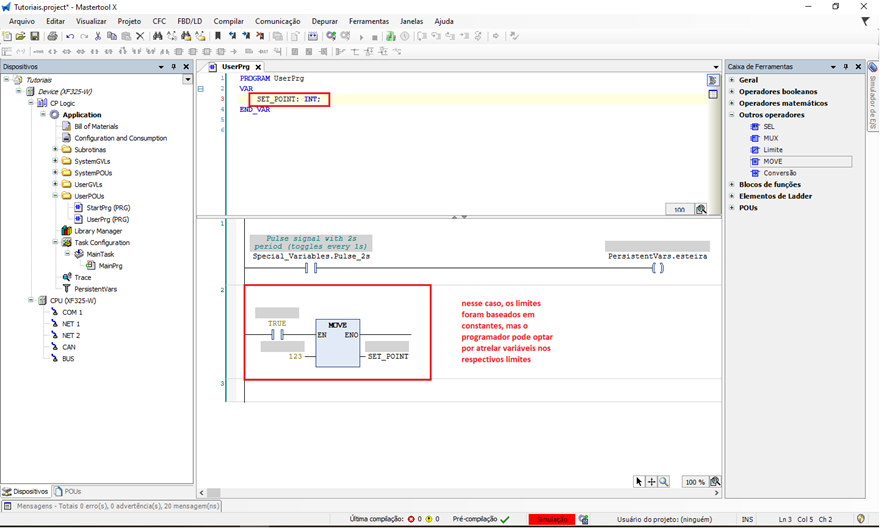Image resolution: width=884 pixels, height=528 pixels.
Task: Switch declaration editor to textual view
Action: point(713,80)
